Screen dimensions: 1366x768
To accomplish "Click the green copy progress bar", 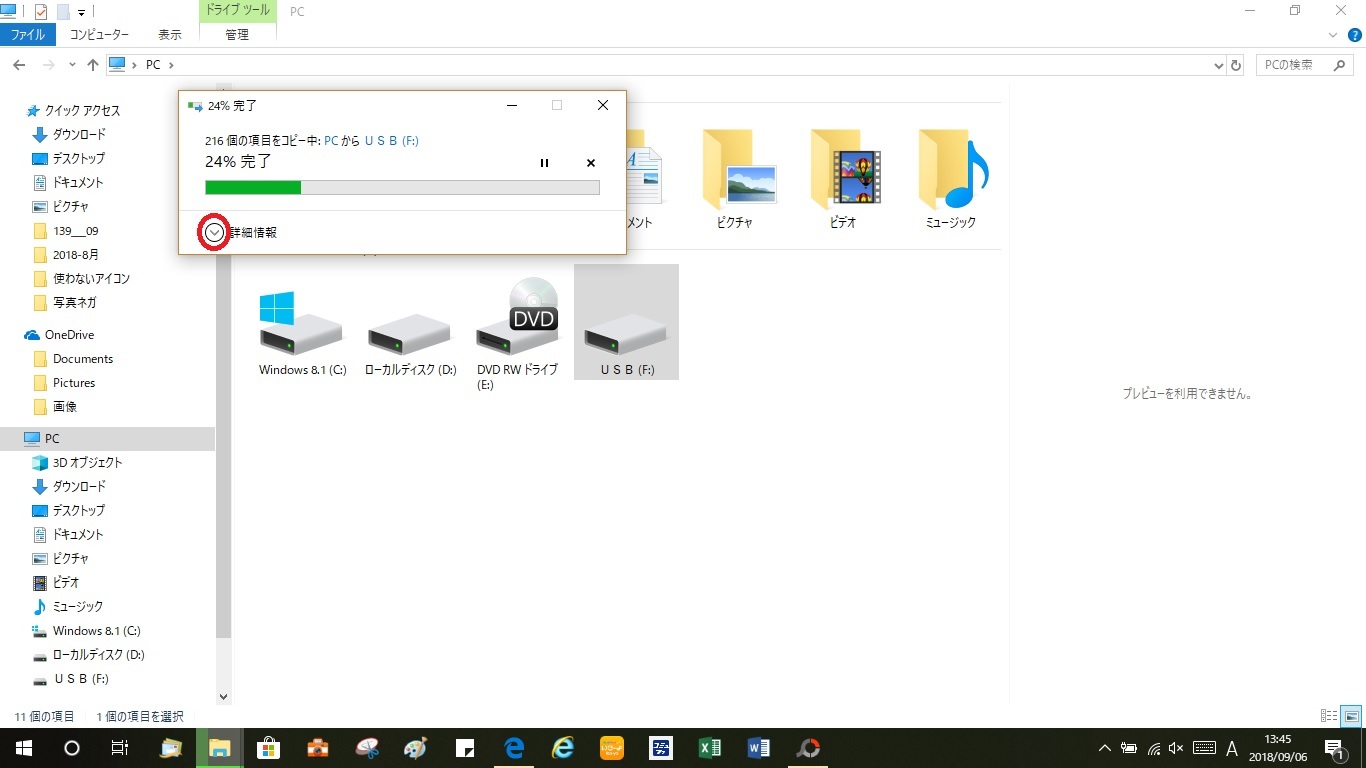I will coord(402,187).
